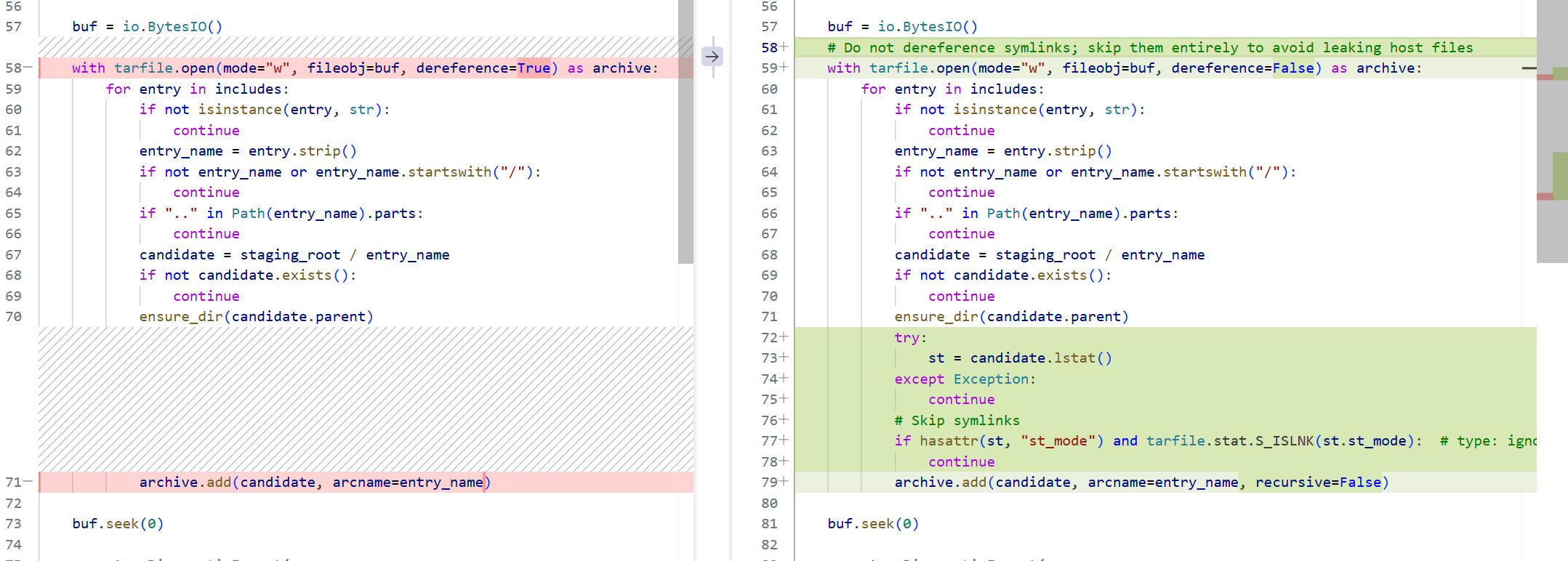This screenshot has height=561, width=1568.
Task: Click 'buf.seek(0)' in the right pane
Action: [x=873, y=524]
